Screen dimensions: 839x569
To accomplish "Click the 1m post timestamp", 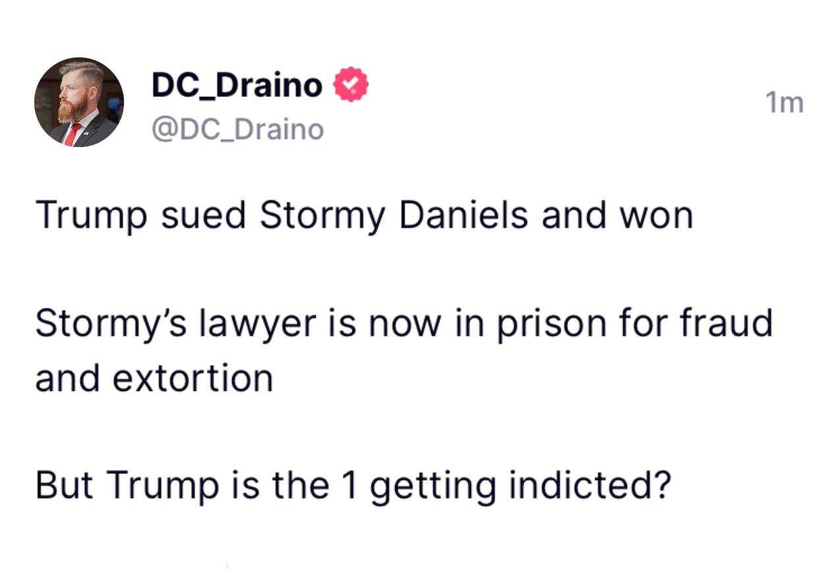I will pyautogui.click(x=784, y=102).
